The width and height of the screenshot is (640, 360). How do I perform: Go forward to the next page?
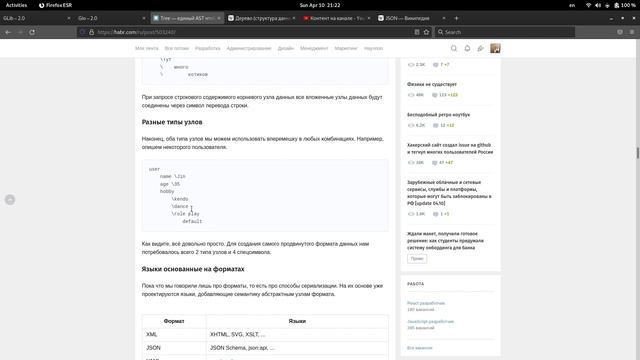(x=20, y=32)
